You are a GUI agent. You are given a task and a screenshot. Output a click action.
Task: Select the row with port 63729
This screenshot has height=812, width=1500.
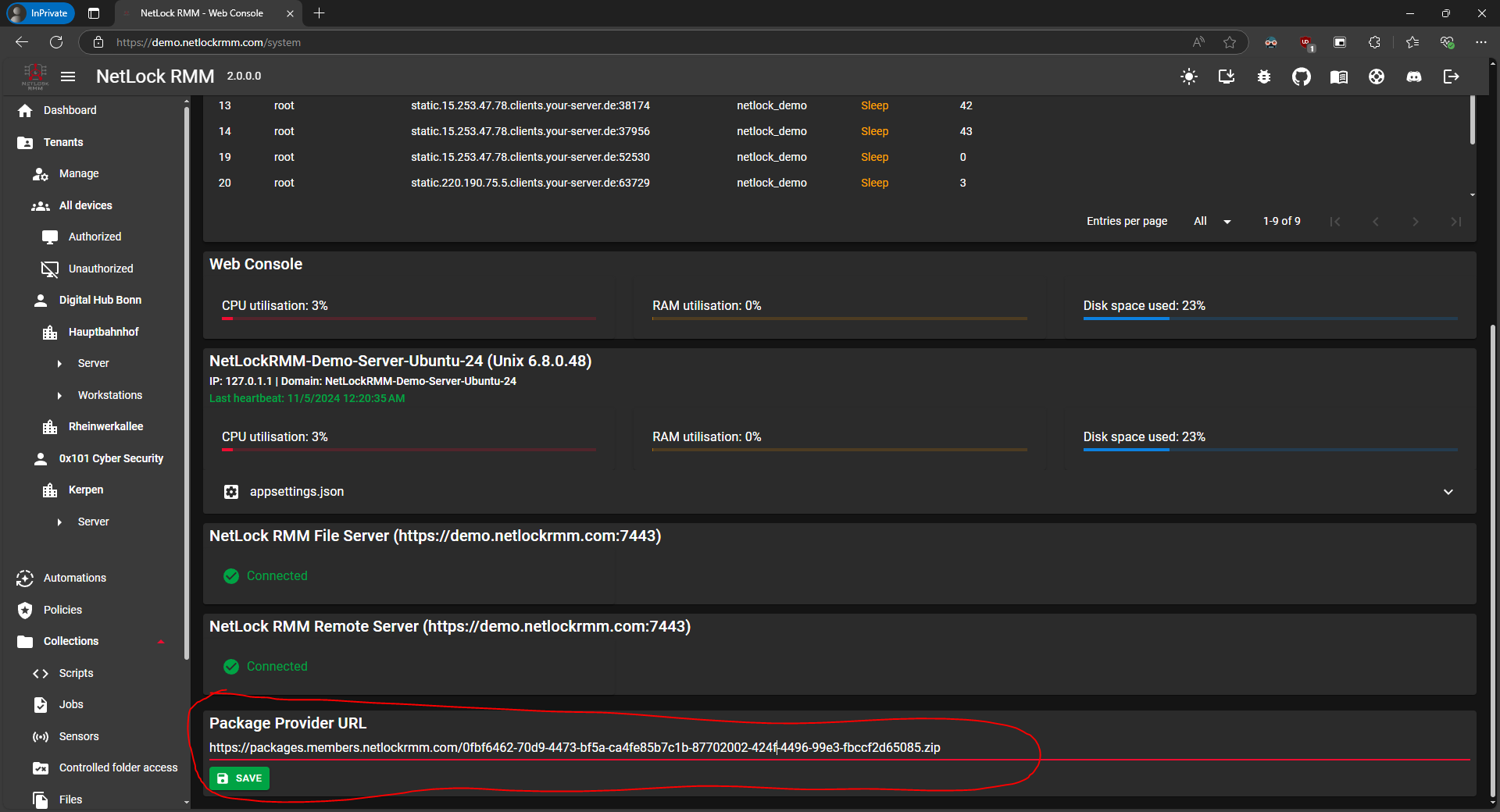[x=836, y=183]
